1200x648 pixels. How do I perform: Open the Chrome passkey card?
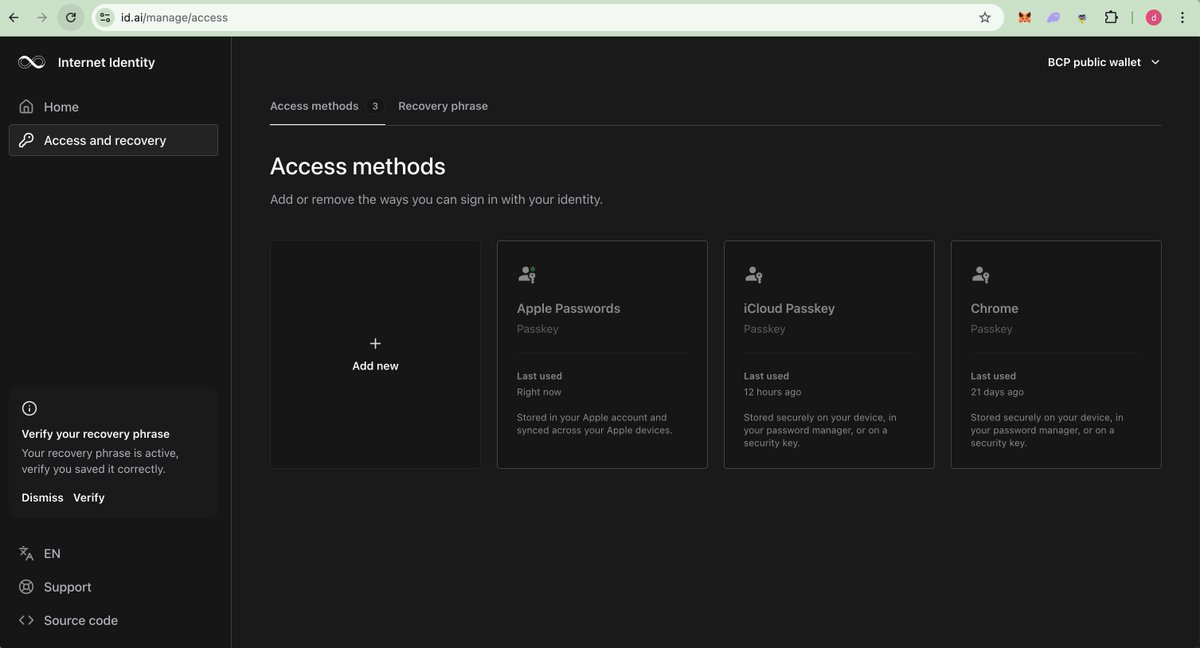pos(1056,354)
